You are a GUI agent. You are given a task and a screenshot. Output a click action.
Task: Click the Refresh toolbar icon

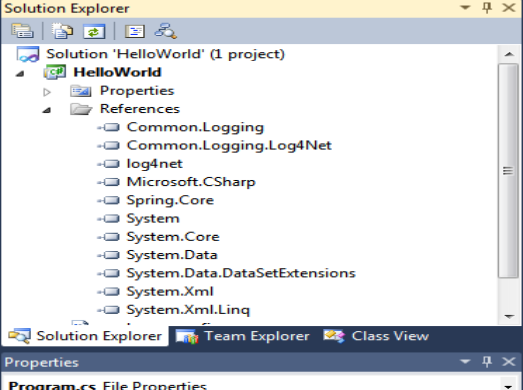coord(94,31)
